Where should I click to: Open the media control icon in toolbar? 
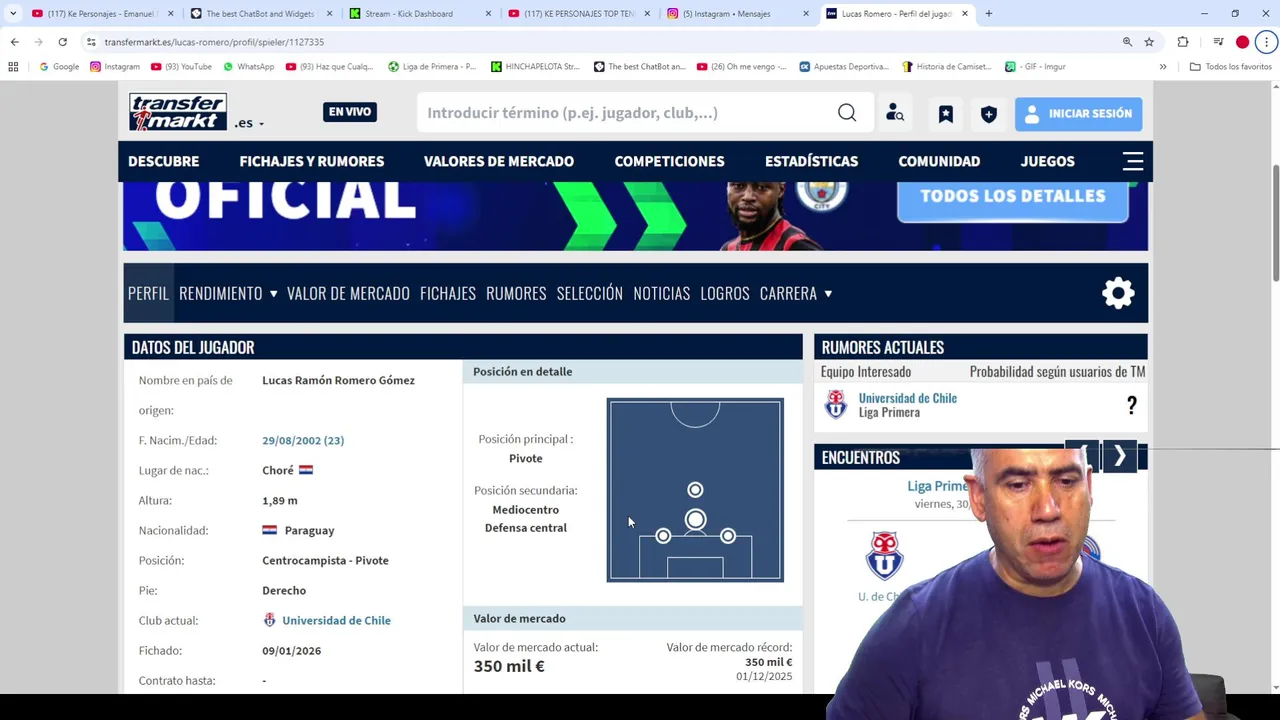1218,42
